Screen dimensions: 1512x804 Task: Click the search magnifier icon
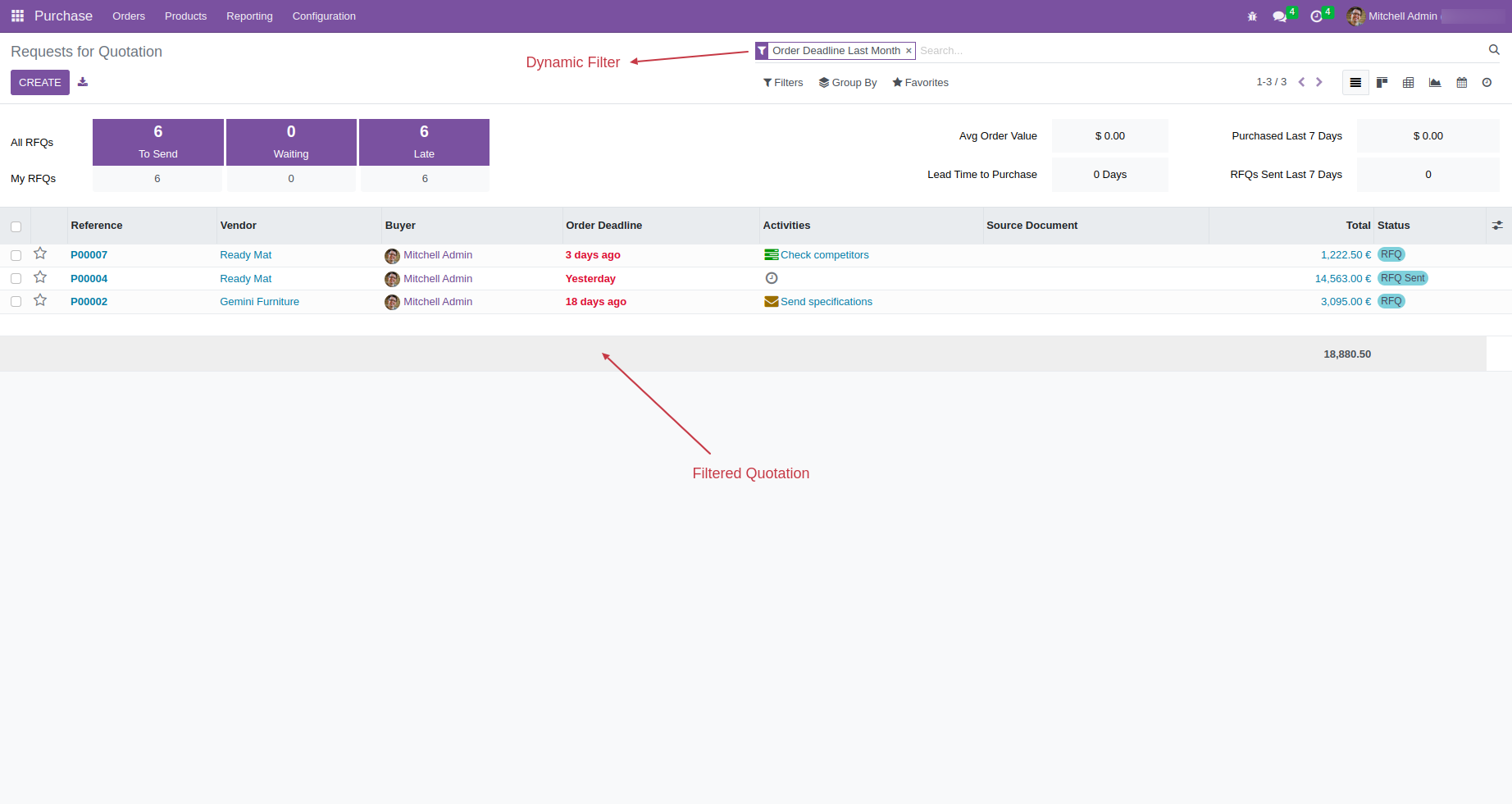pyautogui.click(x=1494, y=50)
